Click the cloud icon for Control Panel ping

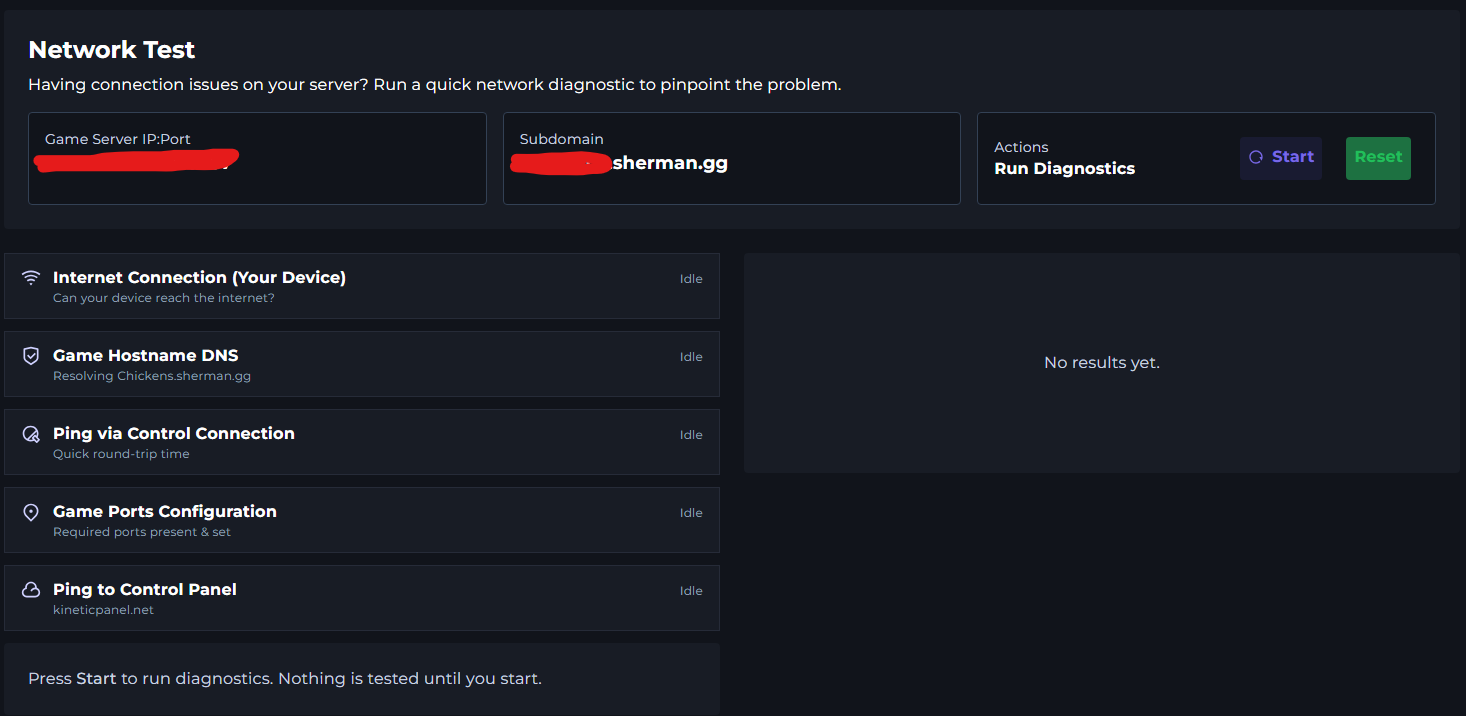click(31, 590)
